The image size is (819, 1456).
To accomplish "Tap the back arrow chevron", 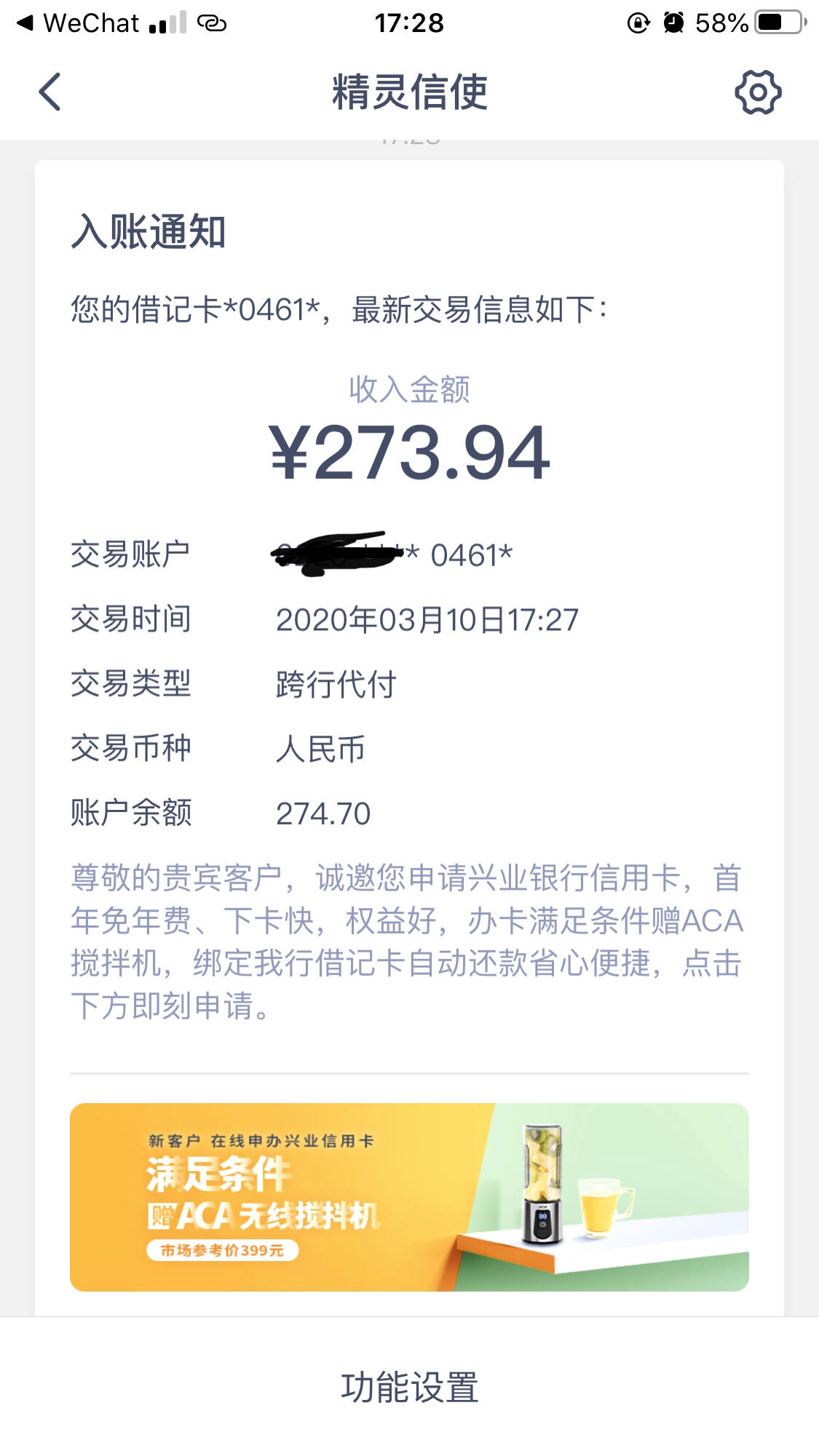I will [x=50, y=92].
